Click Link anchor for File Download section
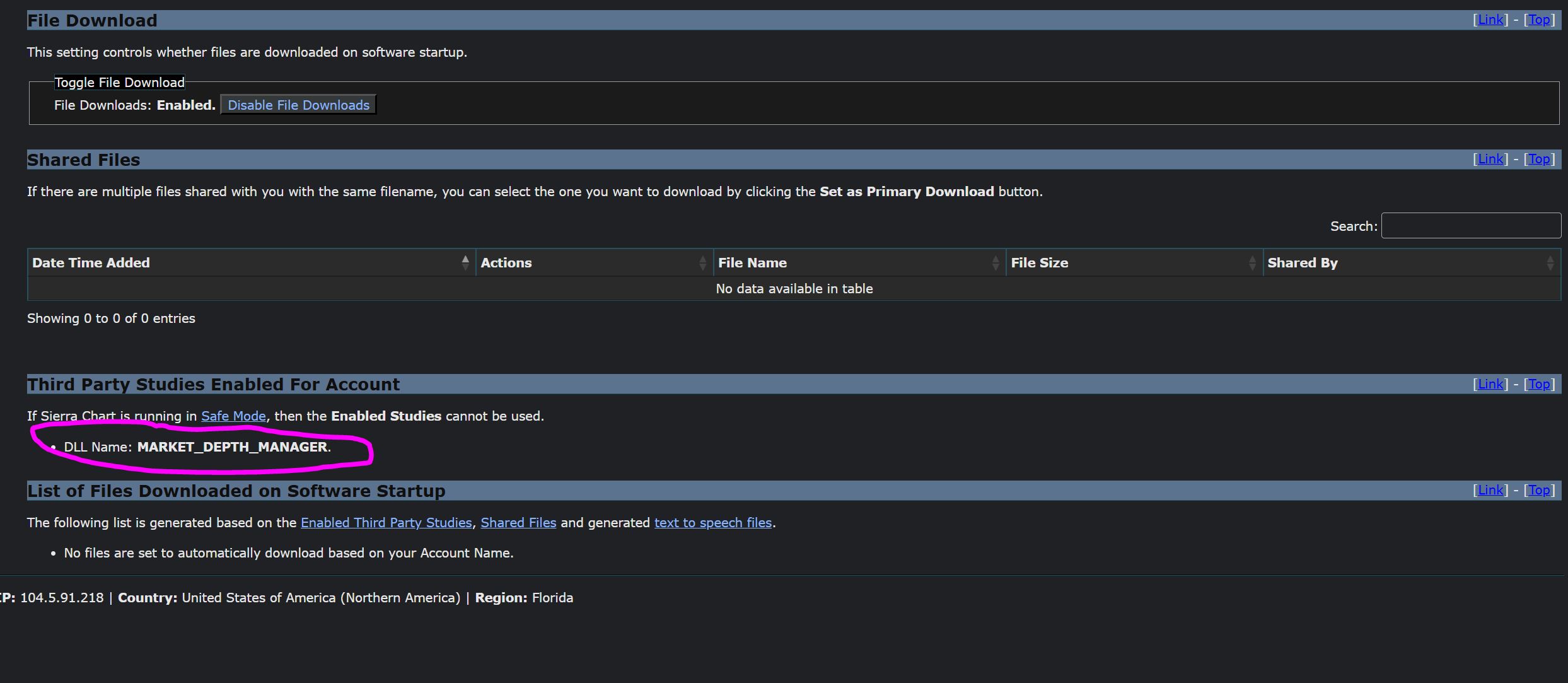The image size is (1568, 683). click(x=1490, y=20)
